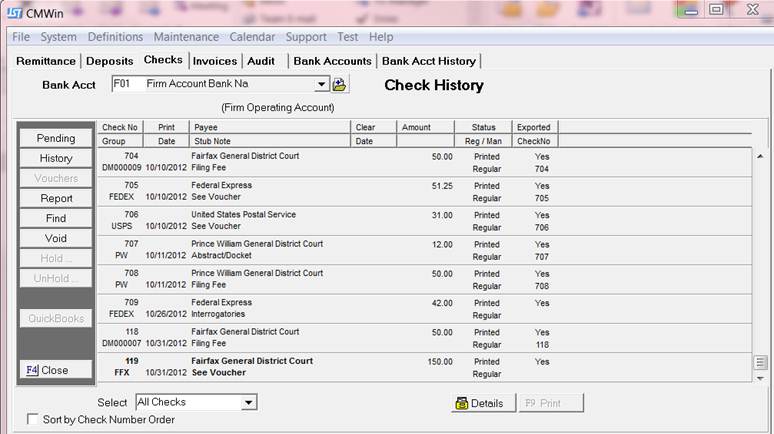This screenshot has width=774, height=434.
Task: Click the folder icon beside Bank Acct dropdown
Action: coord(340,85)
